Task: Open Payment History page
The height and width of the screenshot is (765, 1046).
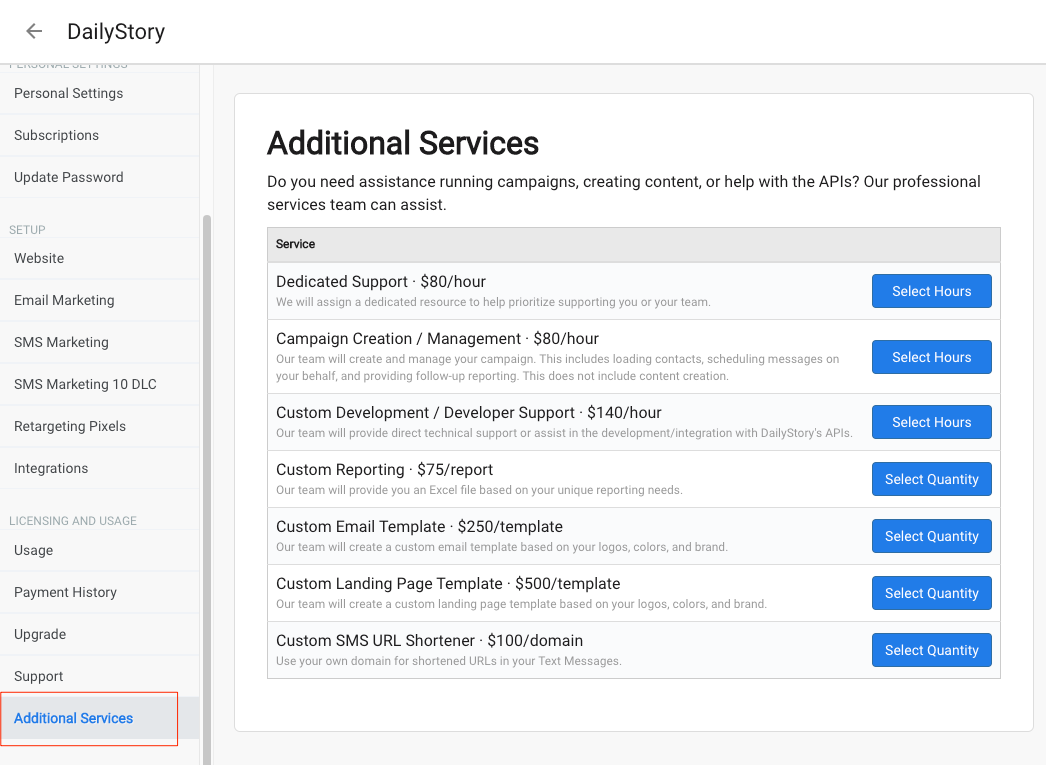Action: [x=65, y=592]
